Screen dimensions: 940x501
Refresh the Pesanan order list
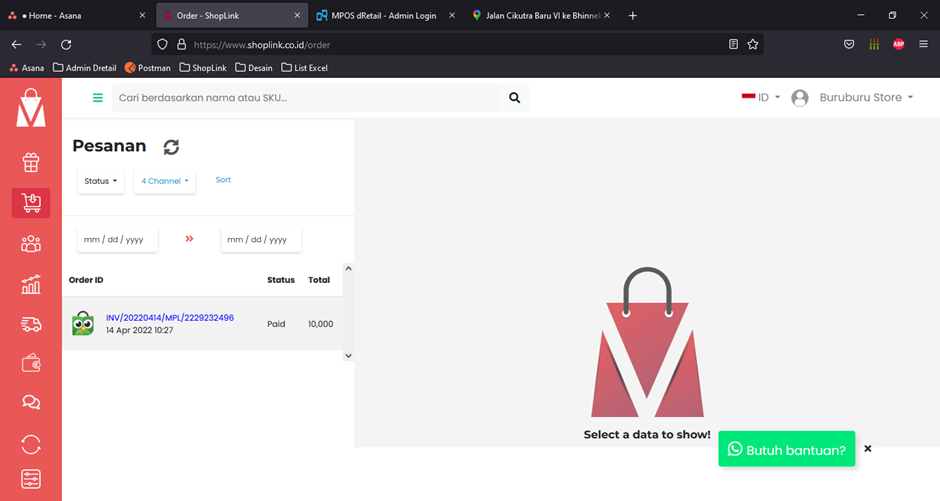(171, 147)
